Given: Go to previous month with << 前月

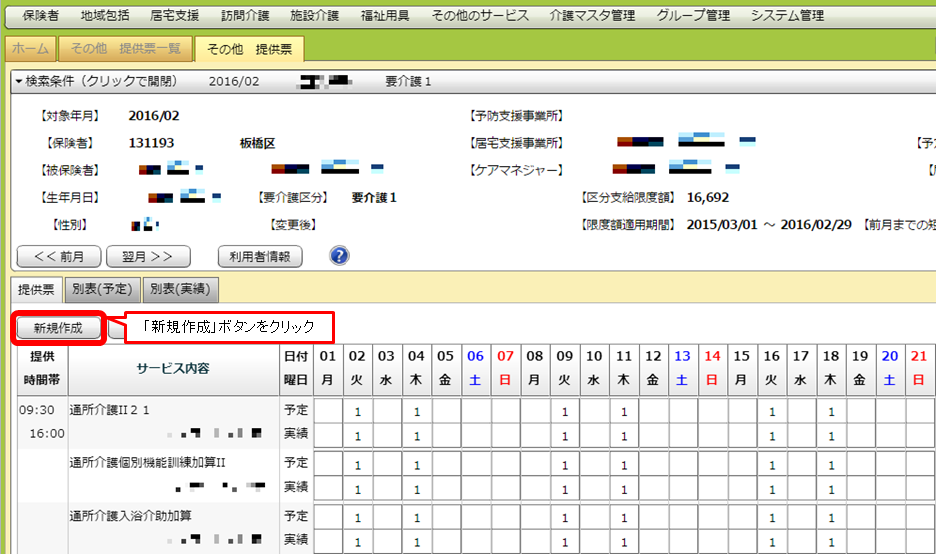Looking at the screenshot, I should point(58,256).
